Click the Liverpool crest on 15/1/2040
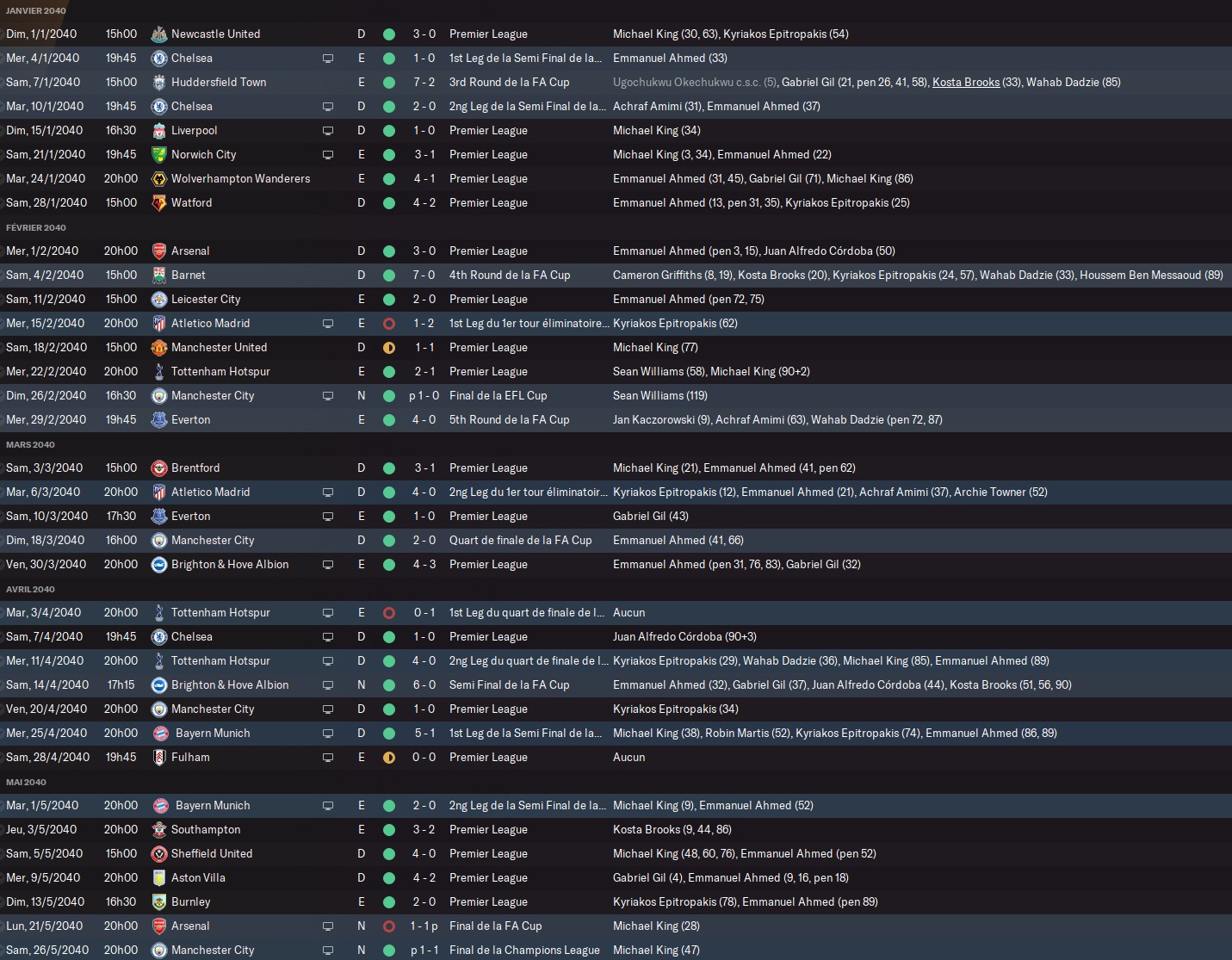 pyautogui.click(x=158, y=131)
